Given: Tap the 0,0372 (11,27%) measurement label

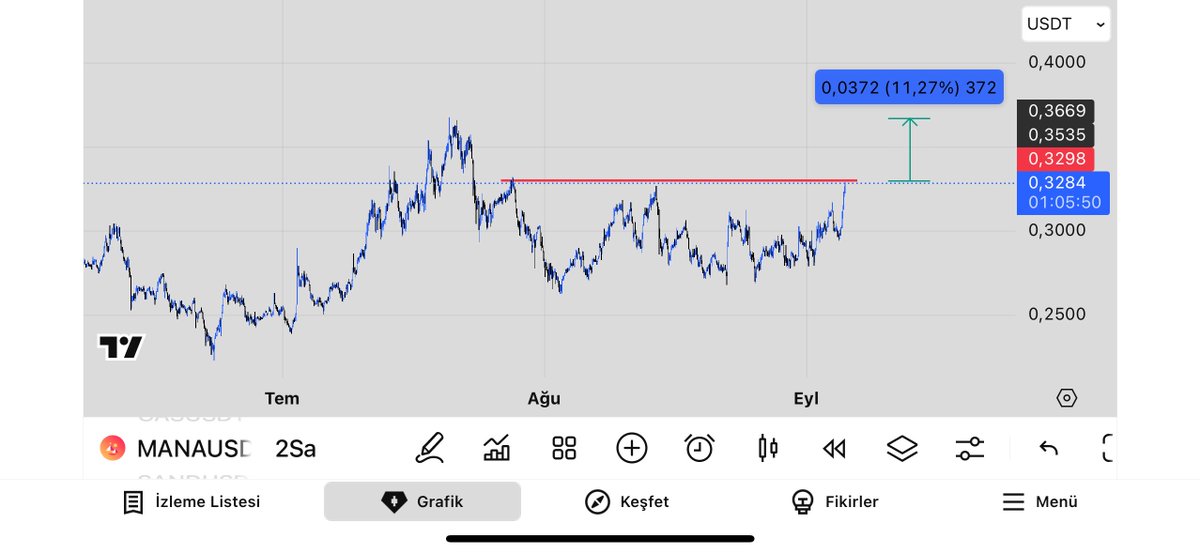Looking at the screenshot, I should tap(909, 88).
